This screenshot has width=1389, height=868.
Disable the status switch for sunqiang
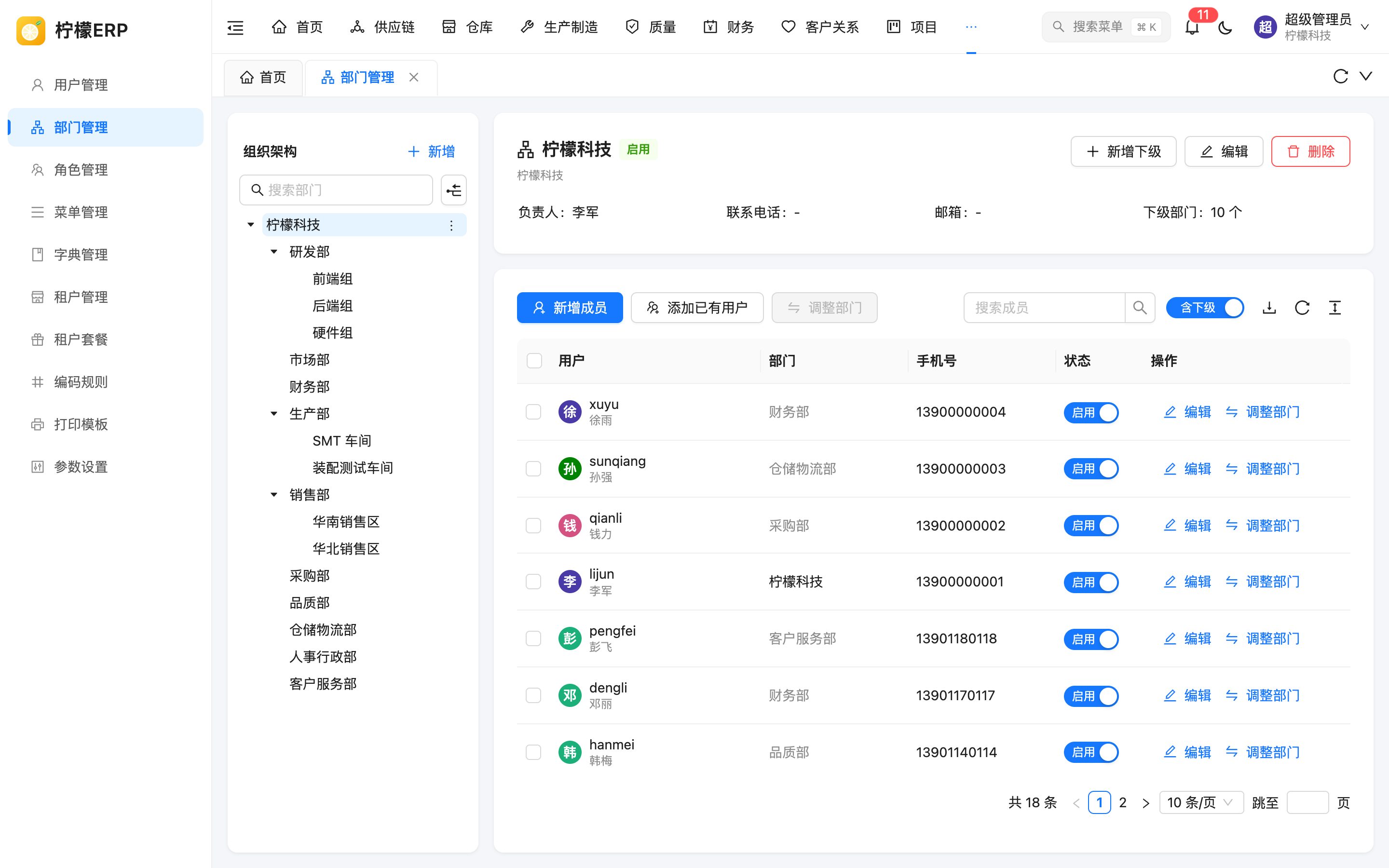click(x=1091, y=468)
